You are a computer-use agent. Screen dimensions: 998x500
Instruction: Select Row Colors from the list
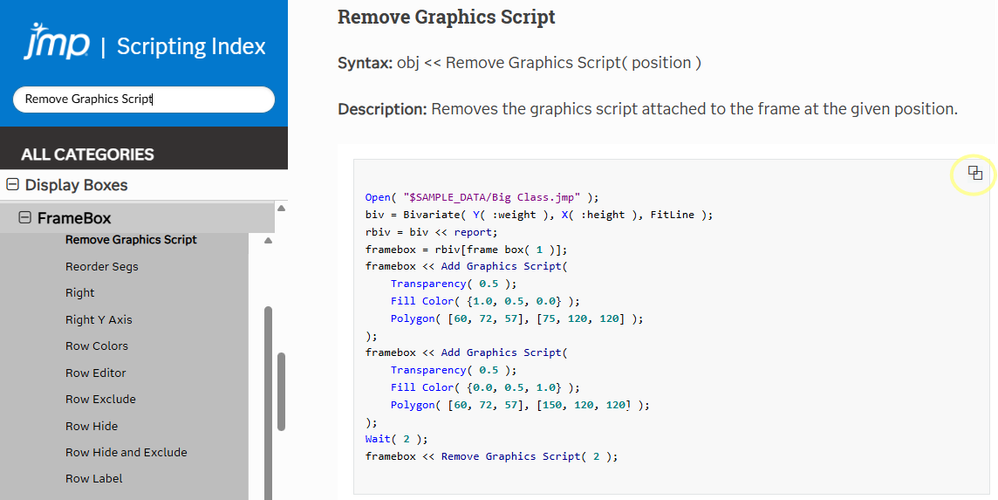(x=97, y=346)
